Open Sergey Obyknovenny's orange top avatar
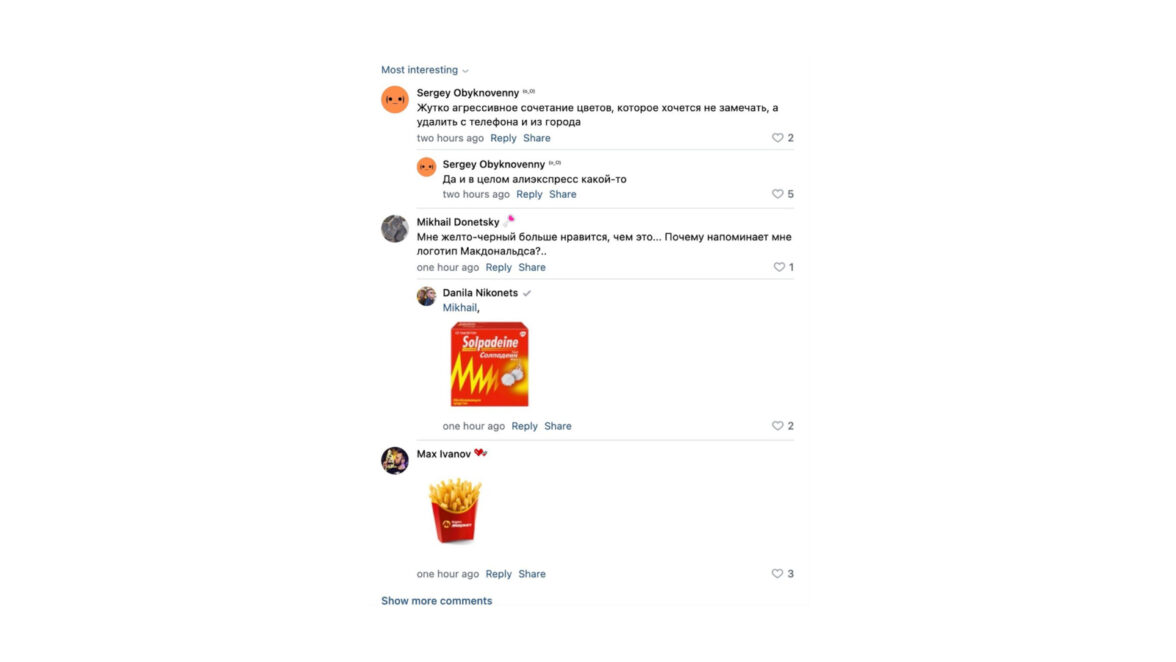The image size is (1176, 662). point(394,100)
